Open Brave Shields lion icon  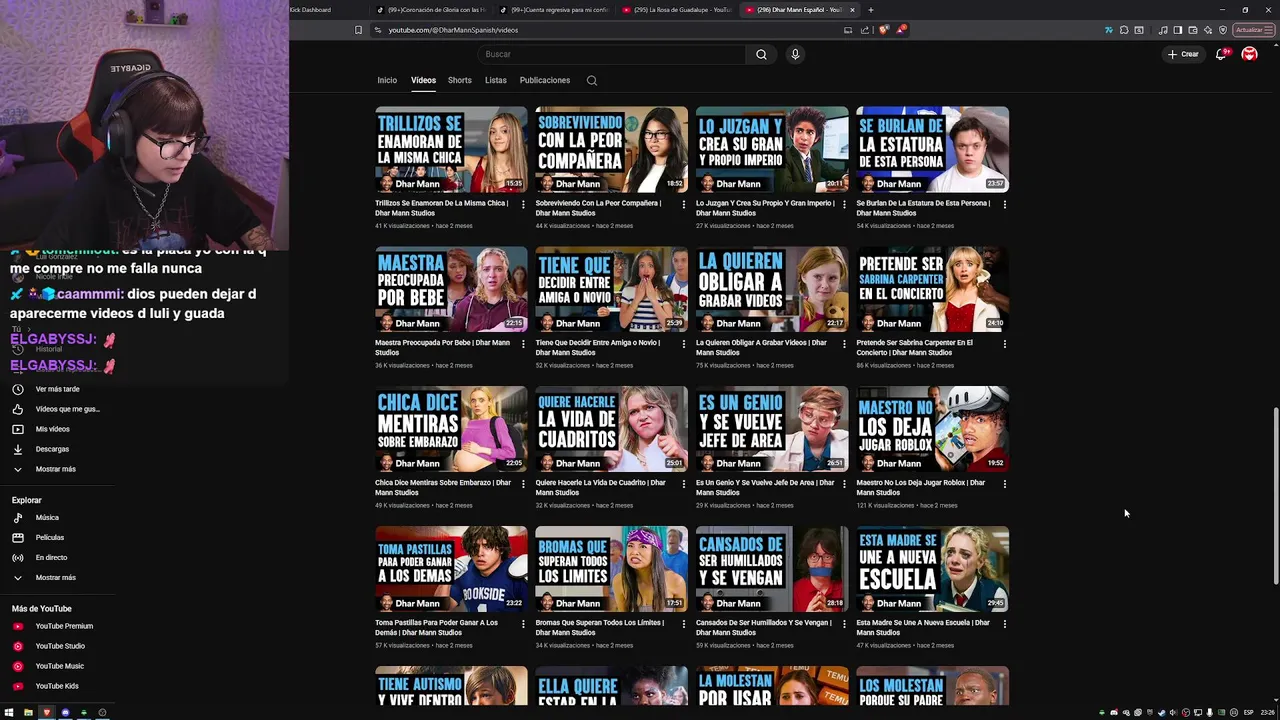click(884, 30)
